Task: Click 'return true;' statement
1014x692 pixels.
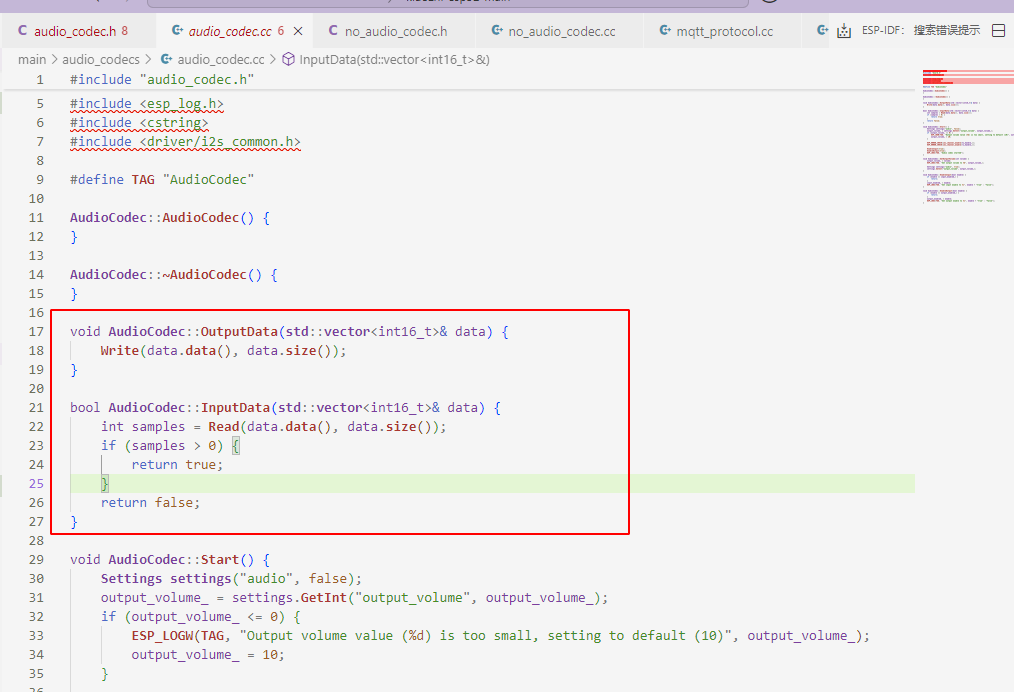Action: point(177,465)
